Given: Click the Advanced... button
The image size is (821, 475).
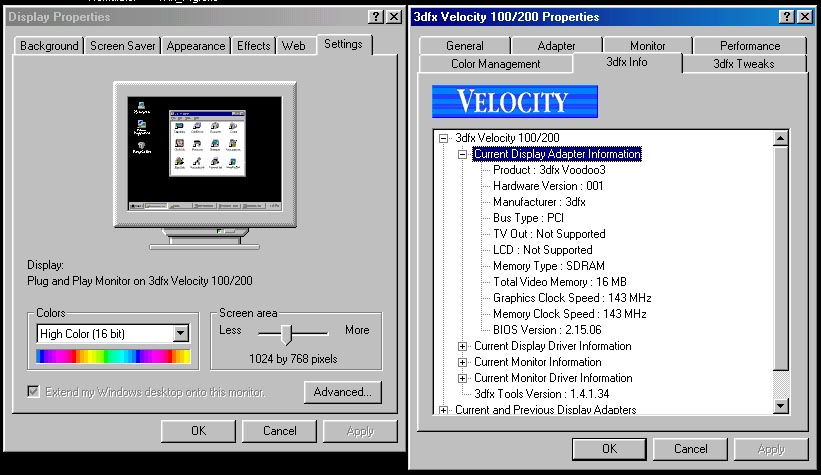Looking at the screenshot, I should pyautogui.click(x=342, y=392).
